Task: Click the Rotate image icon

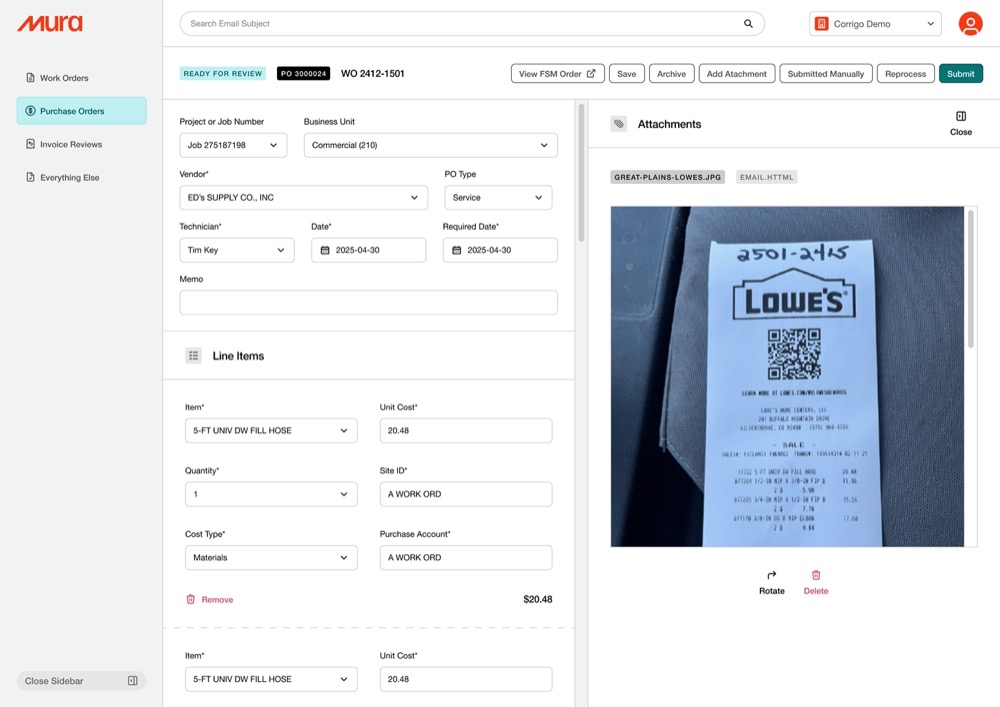Action: pos(771,576)
